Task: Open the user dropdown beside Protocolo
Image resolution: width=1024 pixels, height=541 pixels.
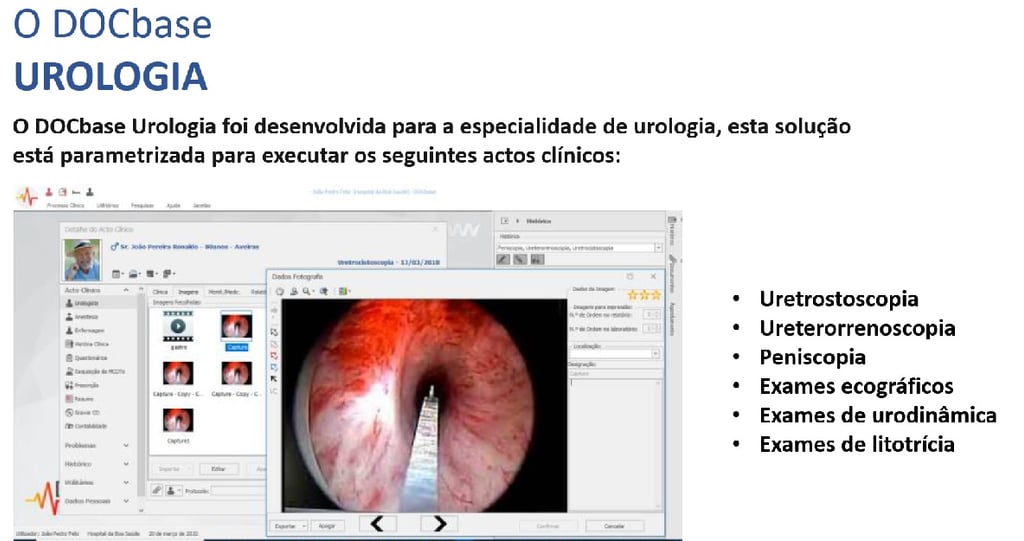Action: pyautogui.click(x=173, y=490)
